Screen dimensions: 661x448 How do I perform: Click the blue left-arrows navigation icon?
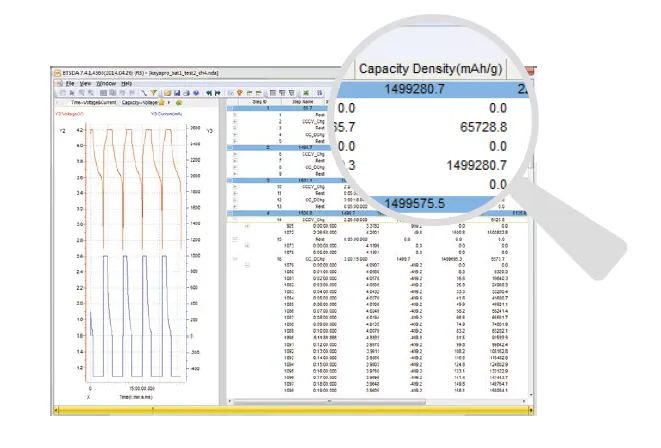208,92
